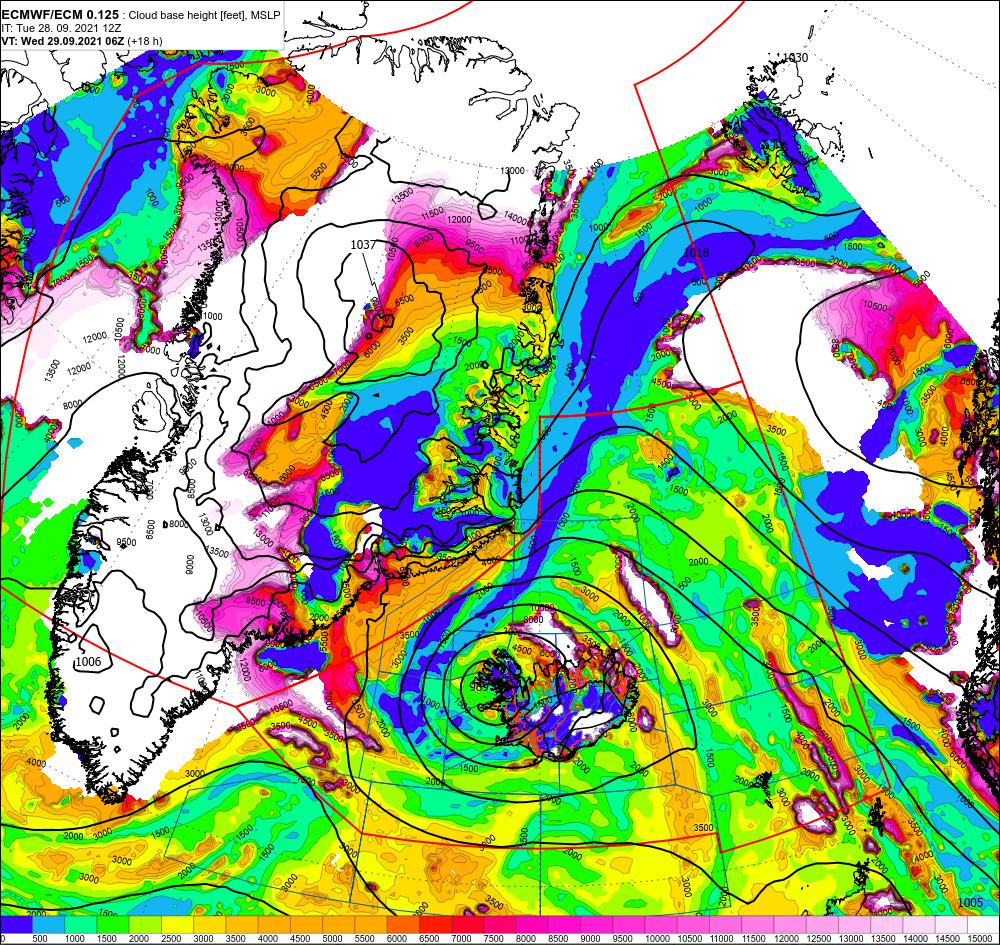Click the 7500 legend value

(x=494, y=939)
